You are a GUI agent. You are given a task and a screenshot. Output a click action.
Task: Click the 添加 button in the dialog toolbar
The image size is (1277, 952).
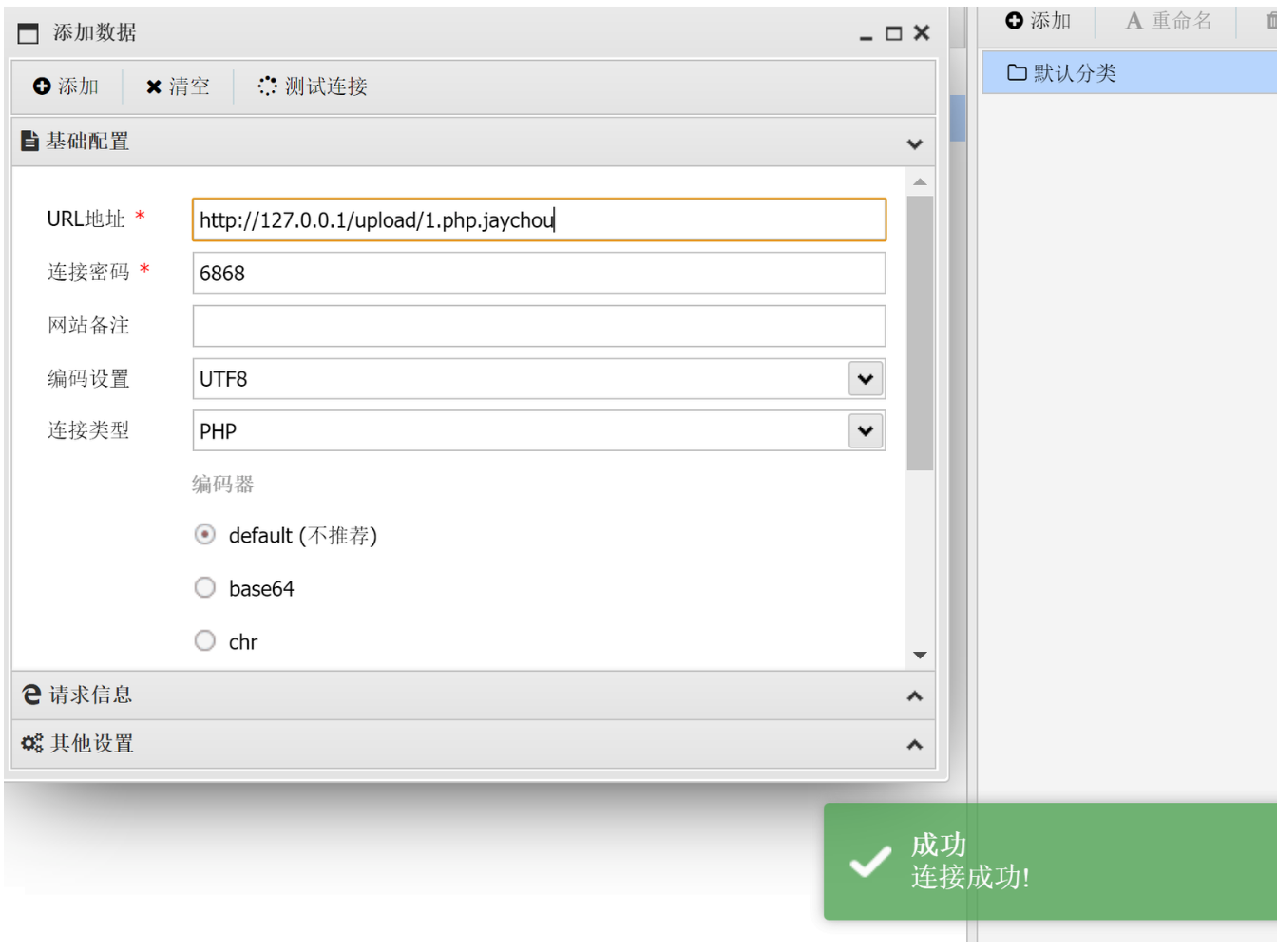click(x=67, y=86)
